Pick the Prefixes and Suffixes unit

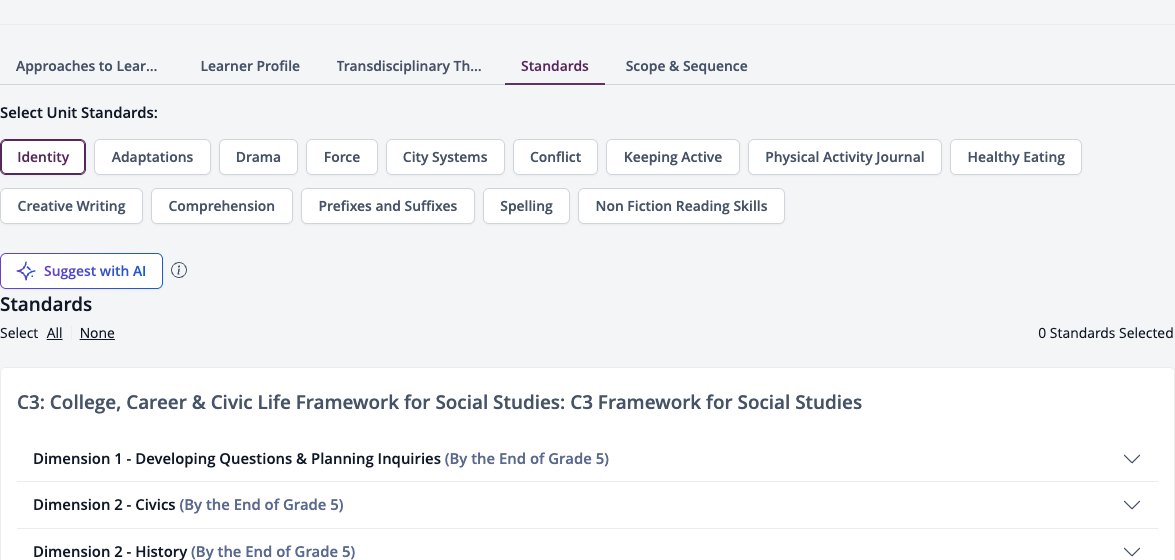pyautogui.click(x=388, y=206)
